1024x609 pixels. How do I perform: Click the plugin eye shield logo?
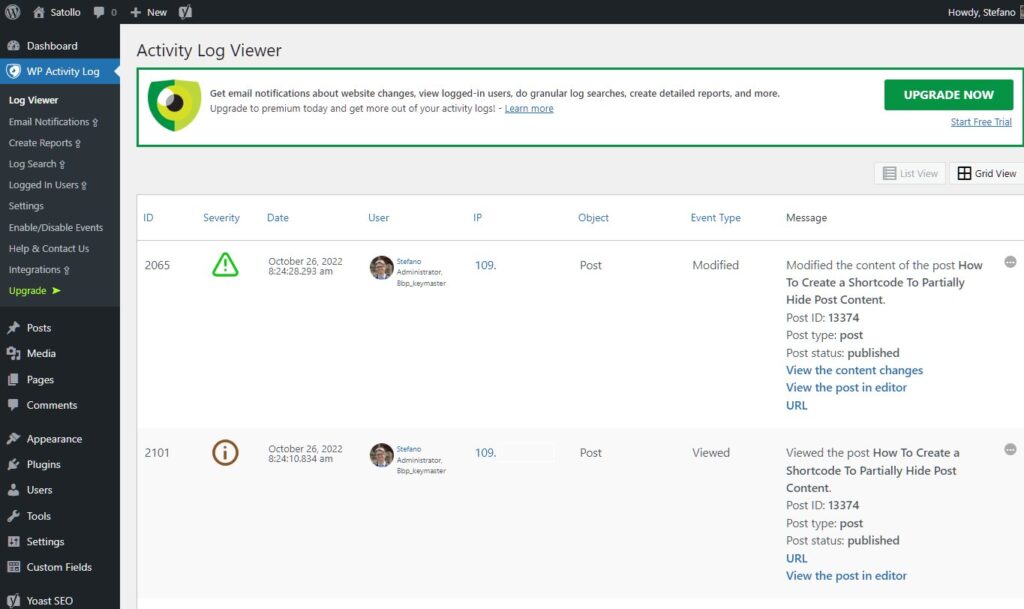[174, 104]
